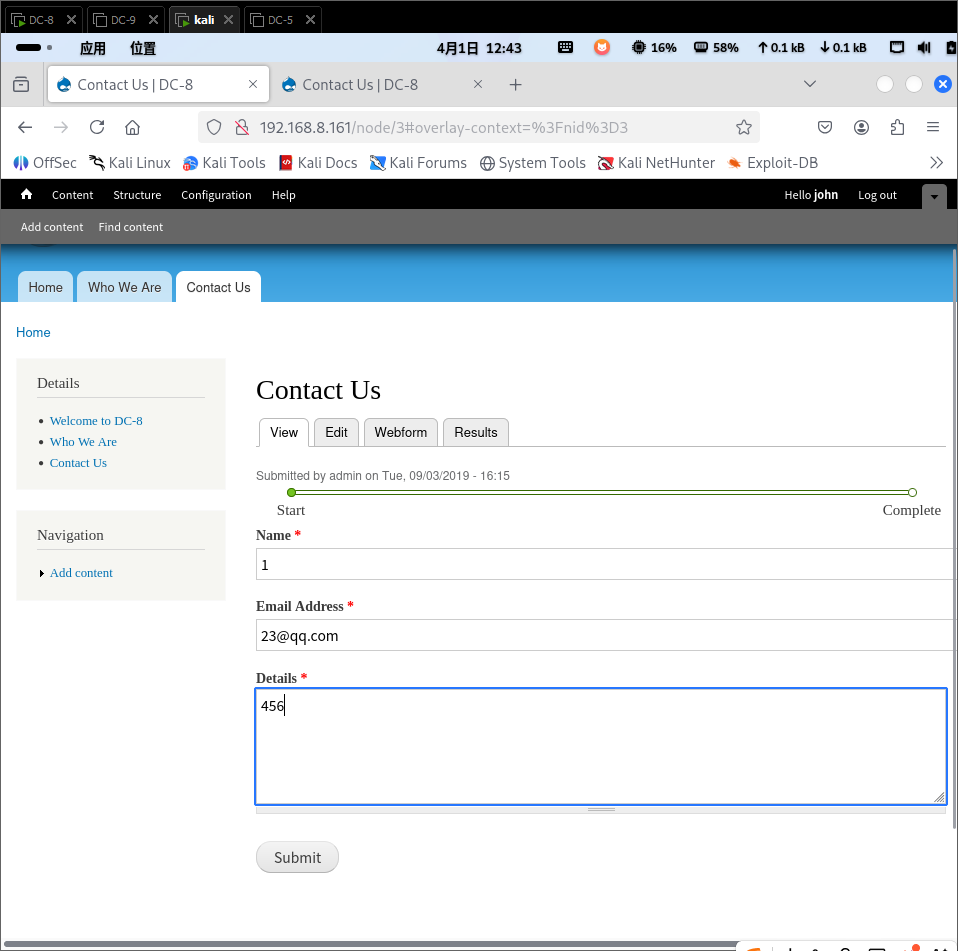
Task: Bookmark this page with star icon
Action: (743, 127)
